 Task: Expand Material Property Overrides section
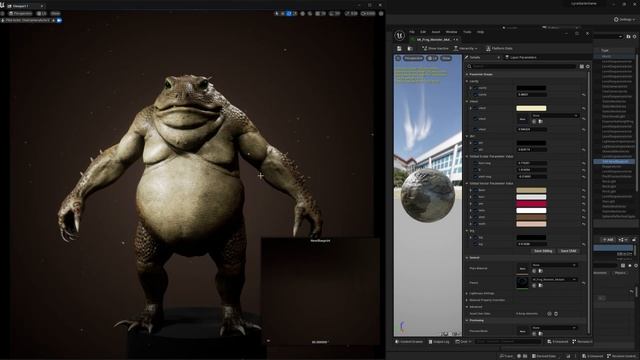pyautogui.click(x=467, y=300)
